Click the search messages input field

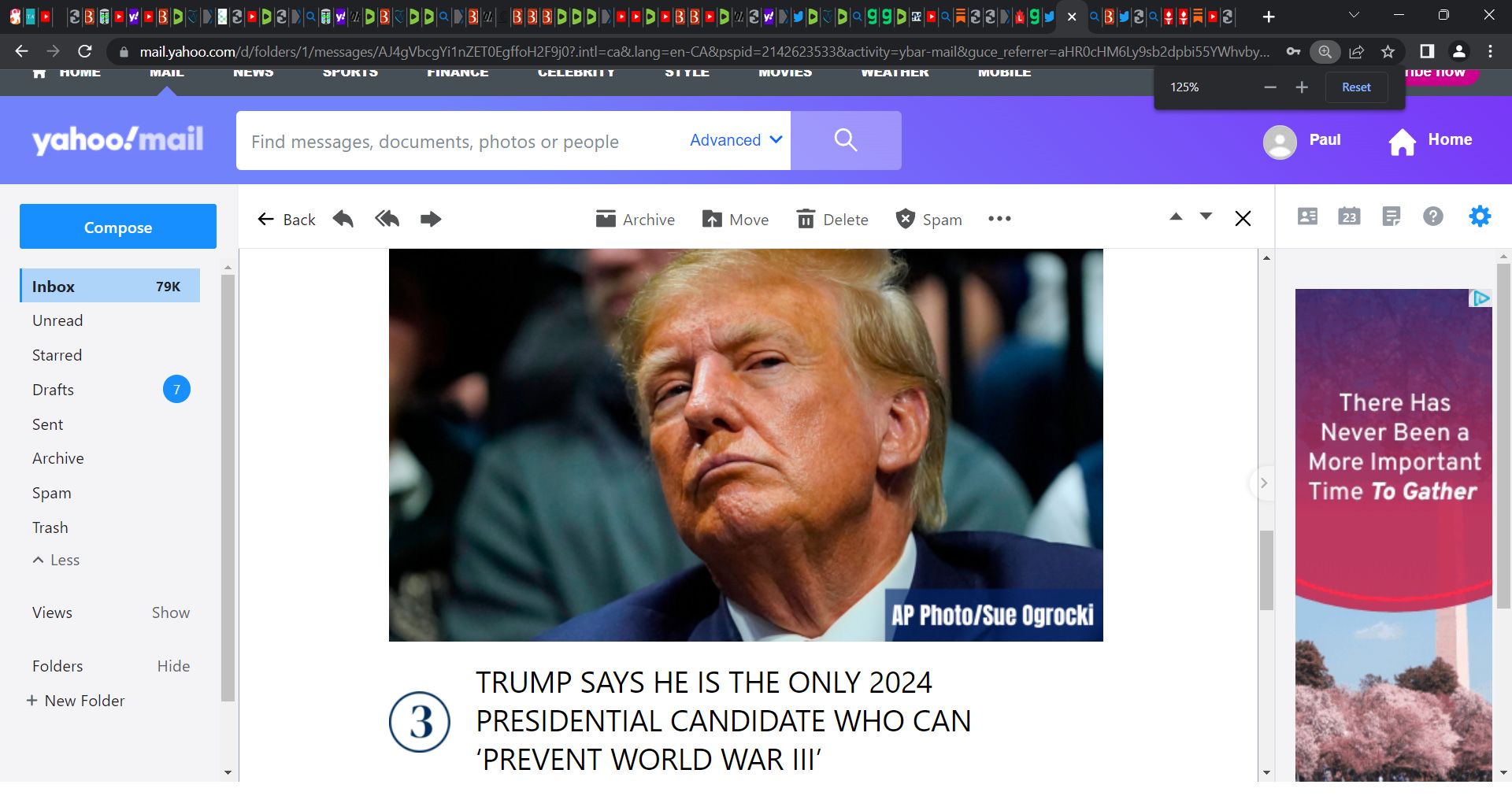pos(465,141)
